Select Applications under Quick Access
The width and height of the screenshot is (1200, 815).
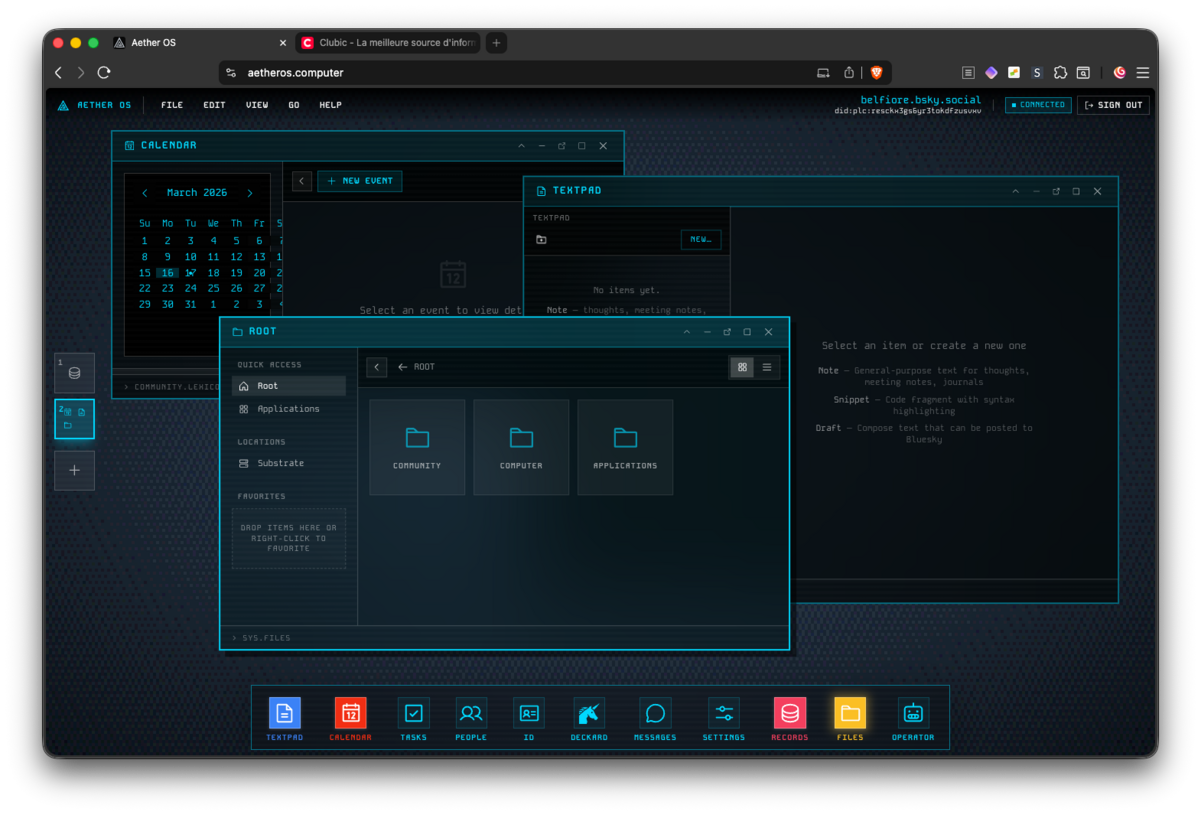pos(289,409)
